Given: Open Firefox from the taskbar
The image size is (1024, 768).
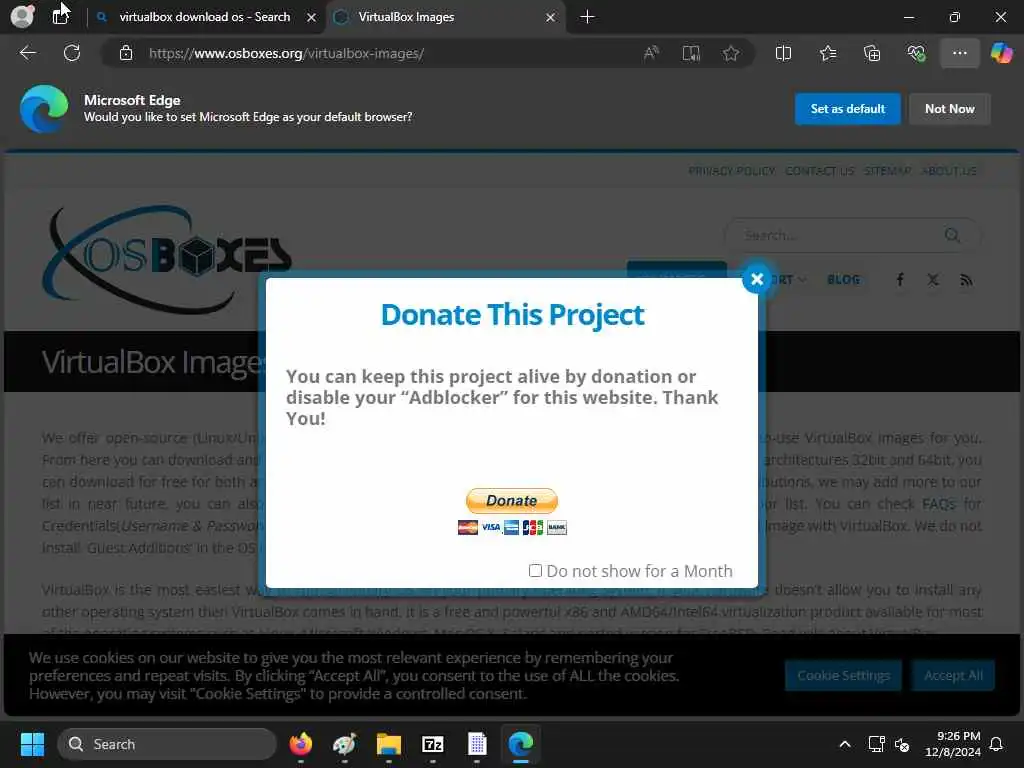Looking at the screenshot, I should pos(300,744).
